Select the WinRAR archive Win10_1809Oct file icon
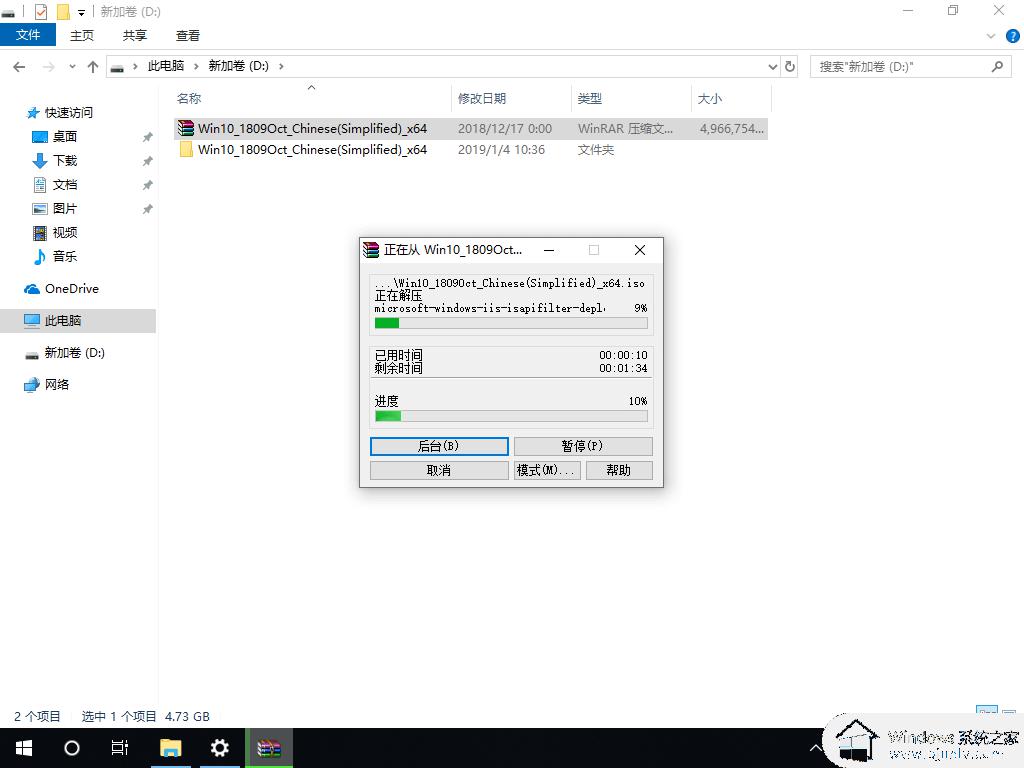 tap(186, 128)
